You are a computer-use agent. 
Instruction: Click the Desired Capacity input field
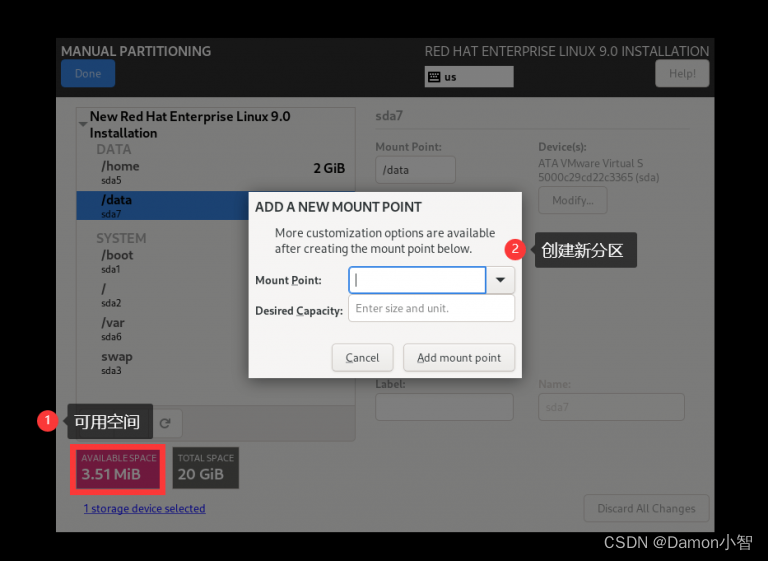click(x=432, y=308)
